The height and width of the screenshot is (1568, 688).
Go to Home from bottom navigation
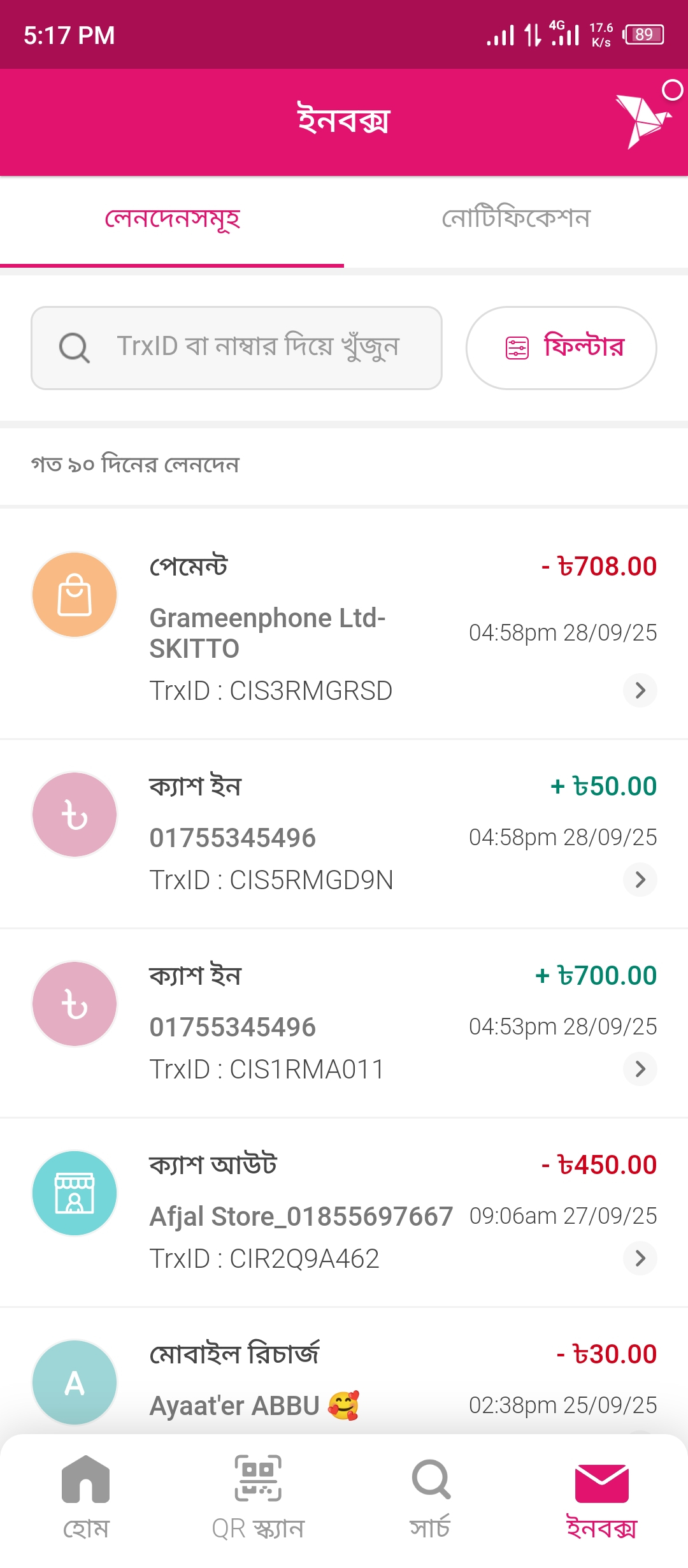[x=86, y=1495]
